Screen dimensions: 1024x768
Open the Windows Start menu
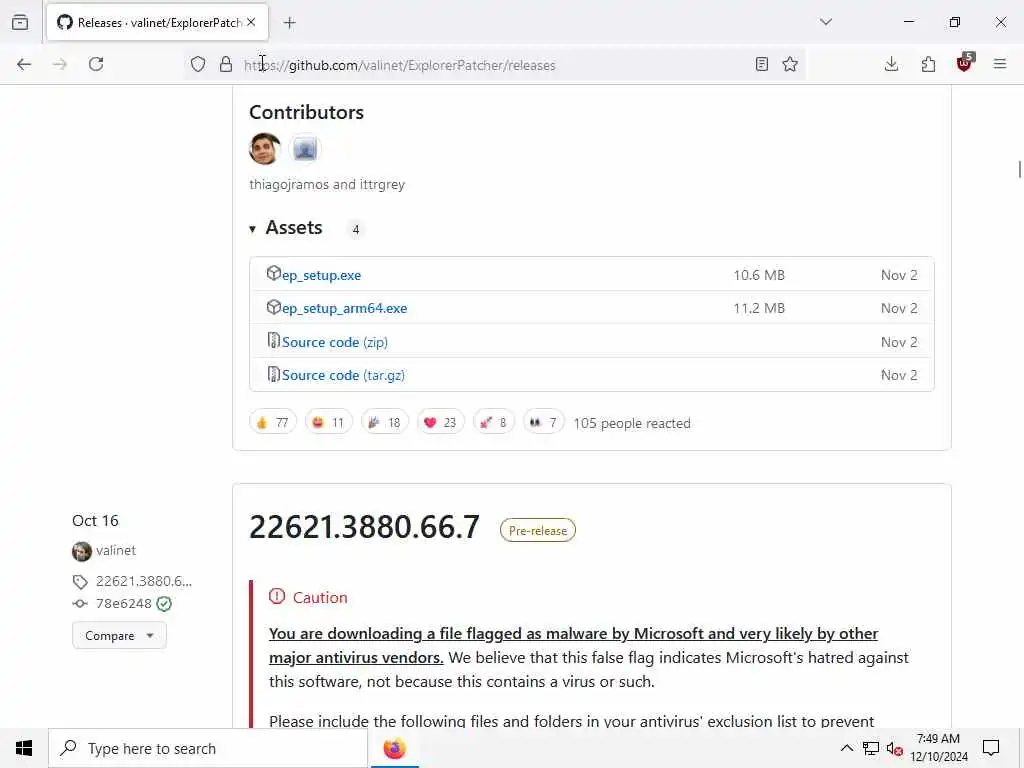click(24, 748)
